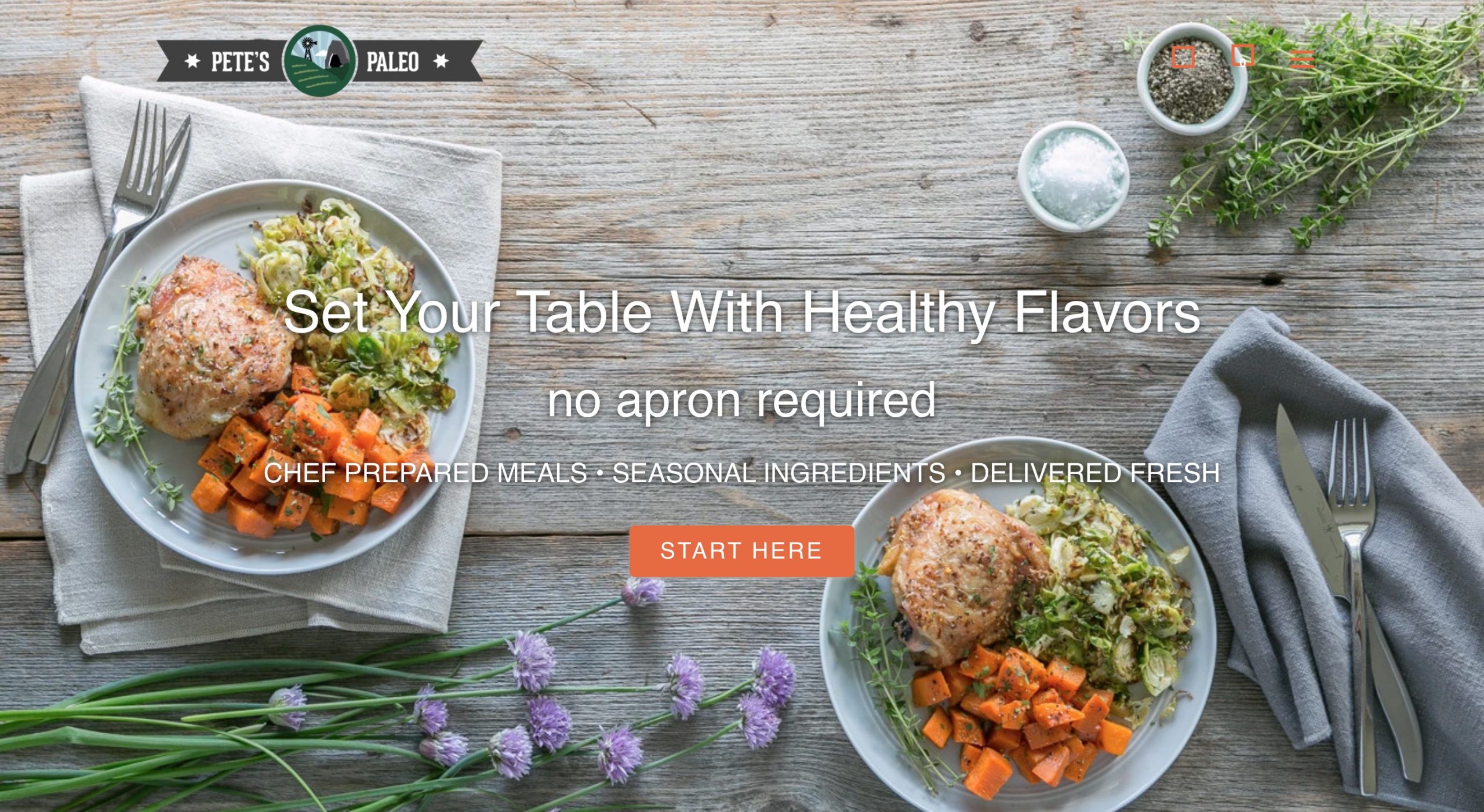The width and height of the screenshot is (1484, 812).
Task: Click the green farm emblem in logo
Action: tap(319, 60)
